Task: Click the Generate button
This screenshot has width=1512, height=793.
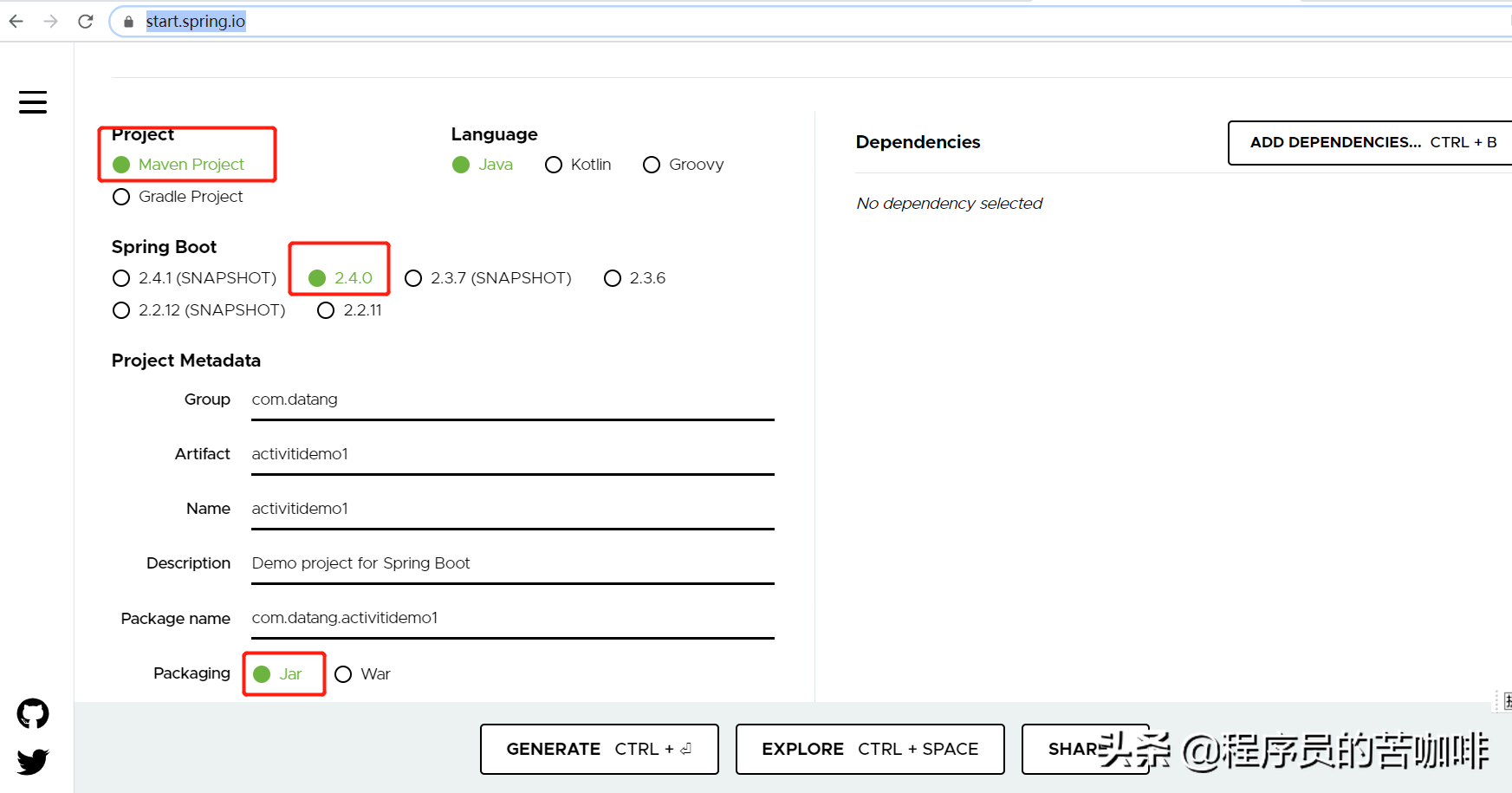Action: 600,749
